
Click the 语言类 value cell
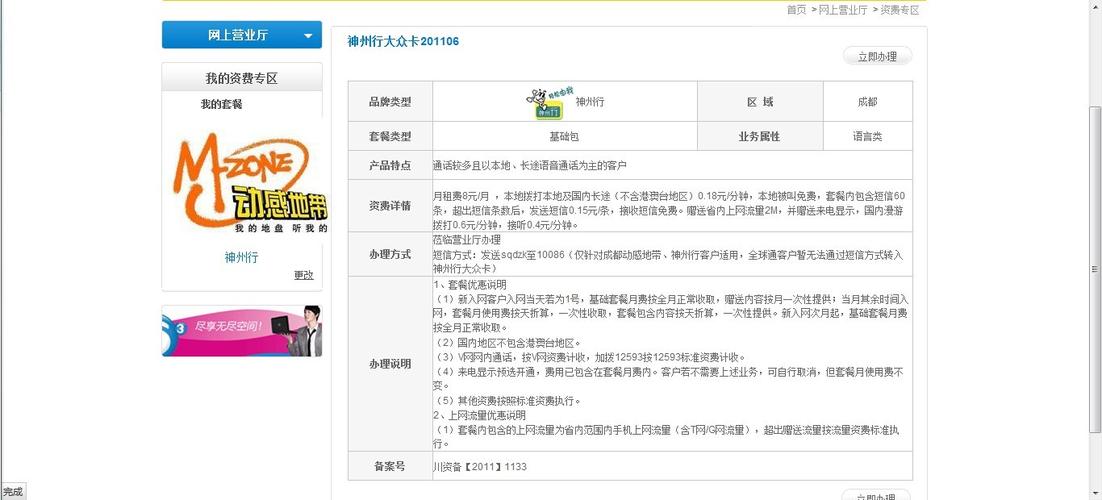coord(867,136)
